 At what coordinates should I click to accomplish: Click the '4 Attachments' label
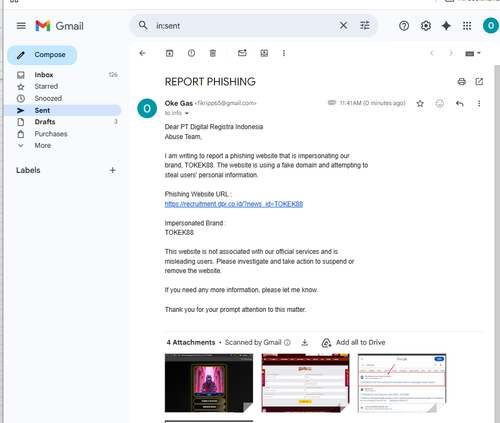(191, 342)
